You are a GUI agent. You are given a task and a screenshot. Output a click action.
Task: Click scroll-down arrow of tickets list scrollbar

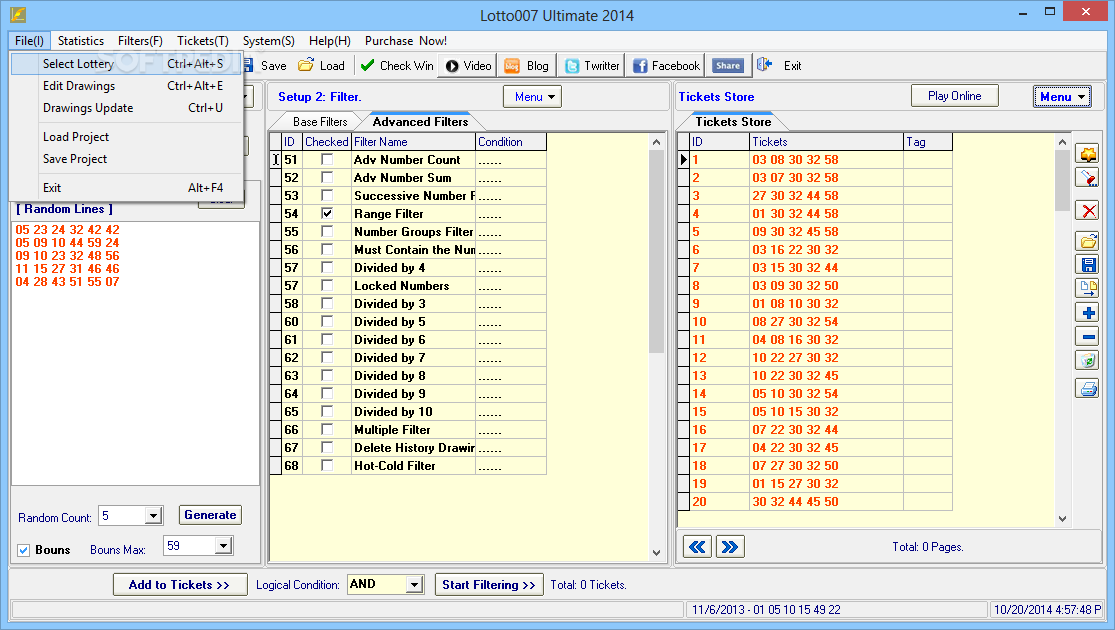(x=1062, y=518)
